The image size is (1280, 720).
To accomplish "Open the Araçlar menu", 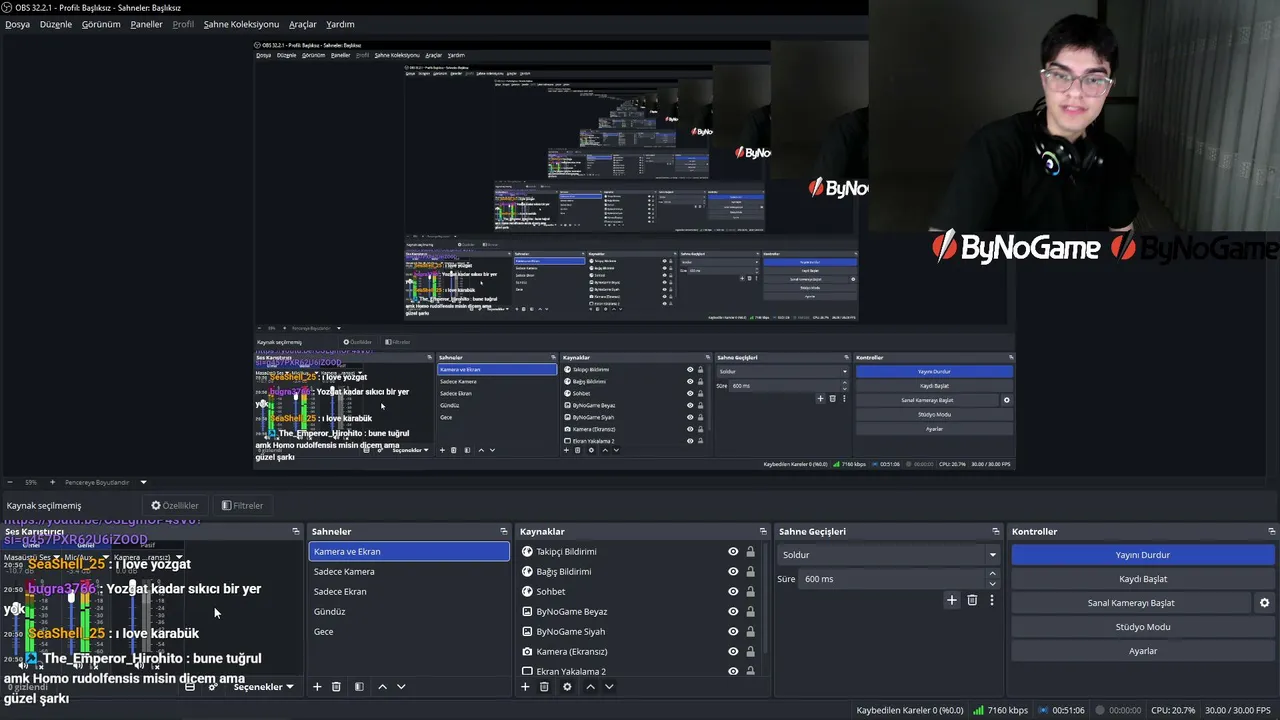I will tap(303, 24).
